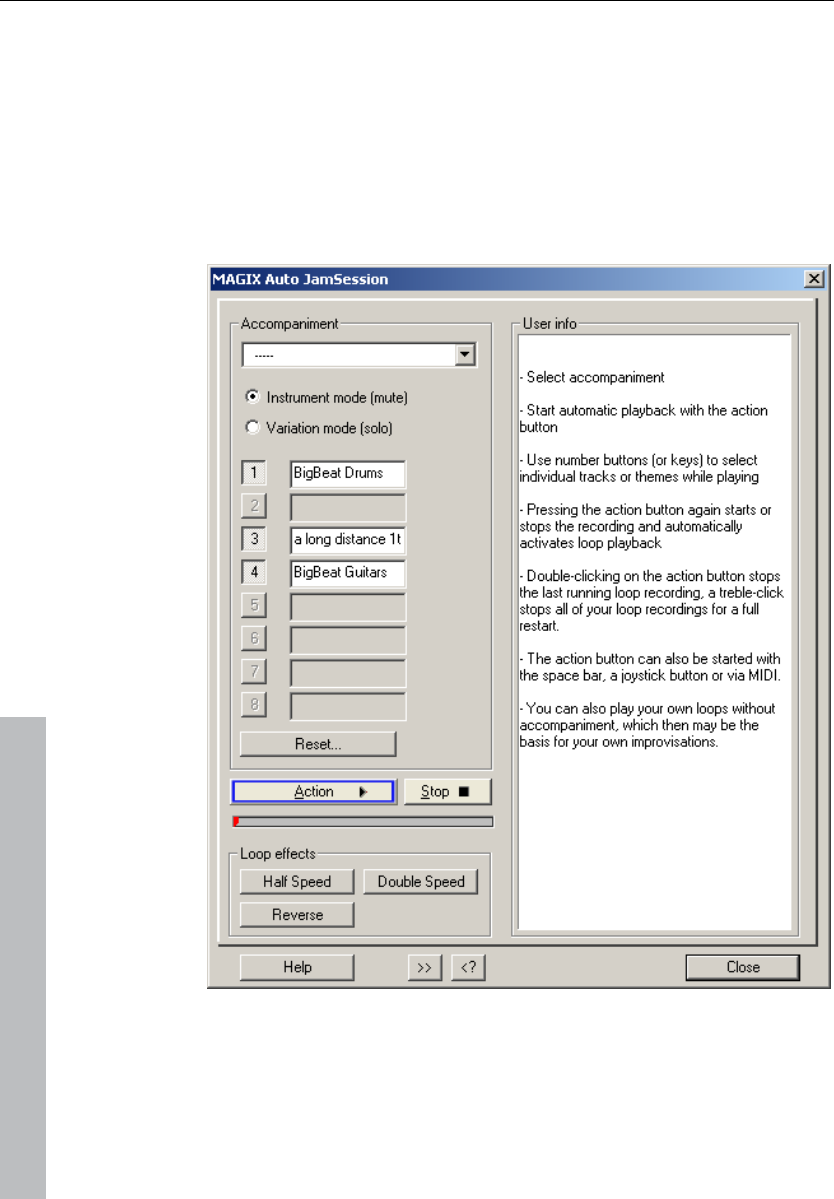This screenshot has width=834, height=1199.
Task: Click the BigBeat Drums track field
Action: pyautogui.click(x=348, y=473)
